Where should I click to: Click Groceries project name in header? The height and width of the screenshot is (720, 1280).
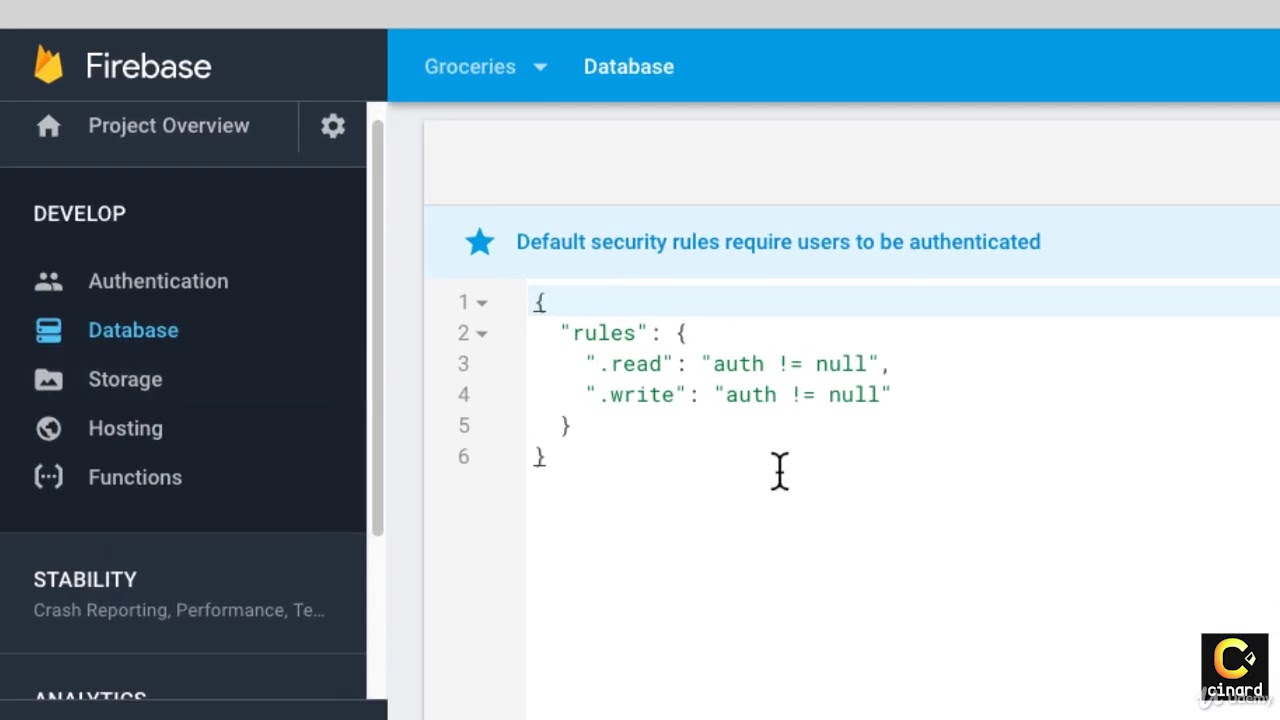pos(470,67)
